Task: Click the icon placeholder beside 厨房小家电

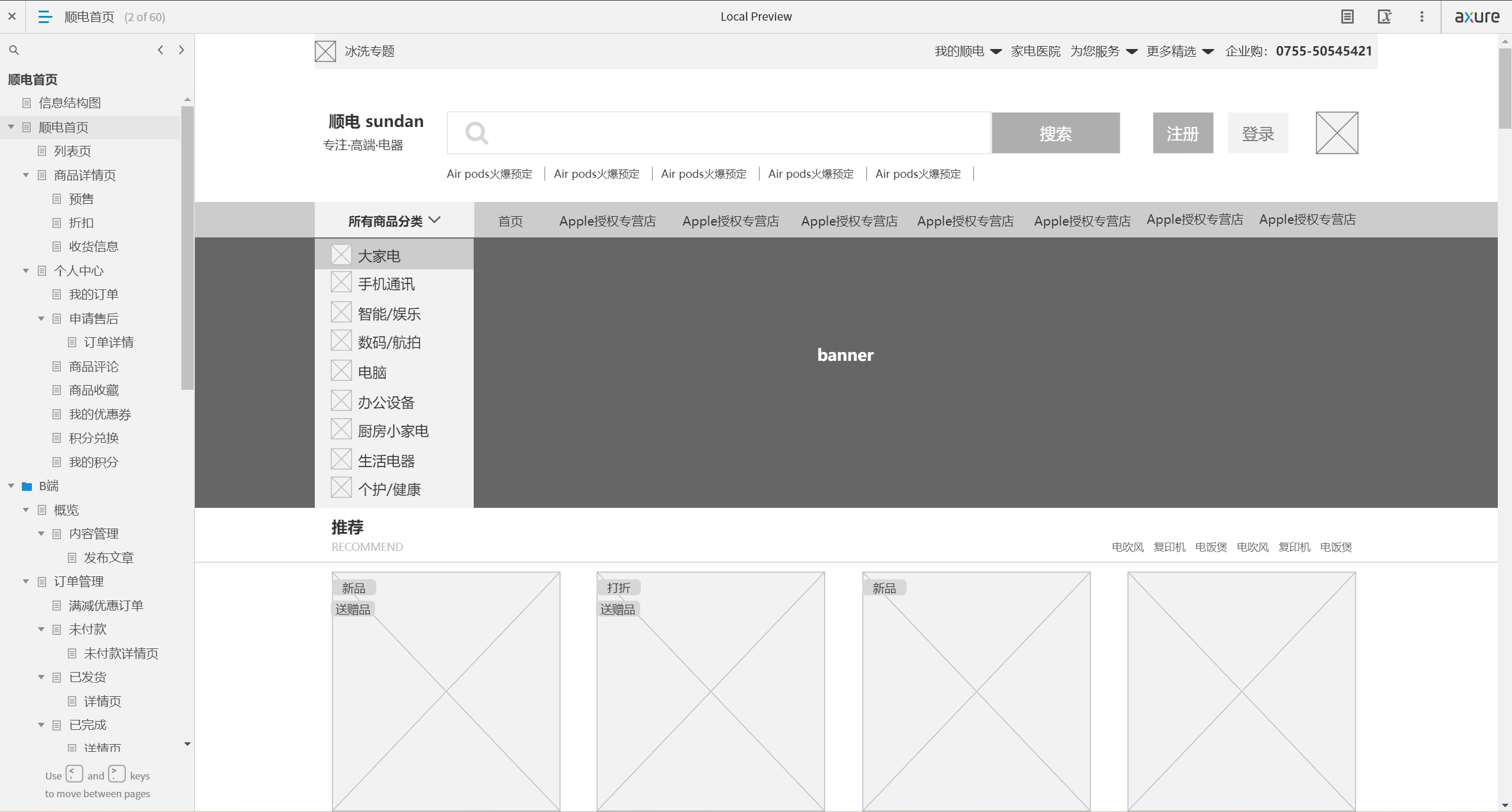Action: 341,429
